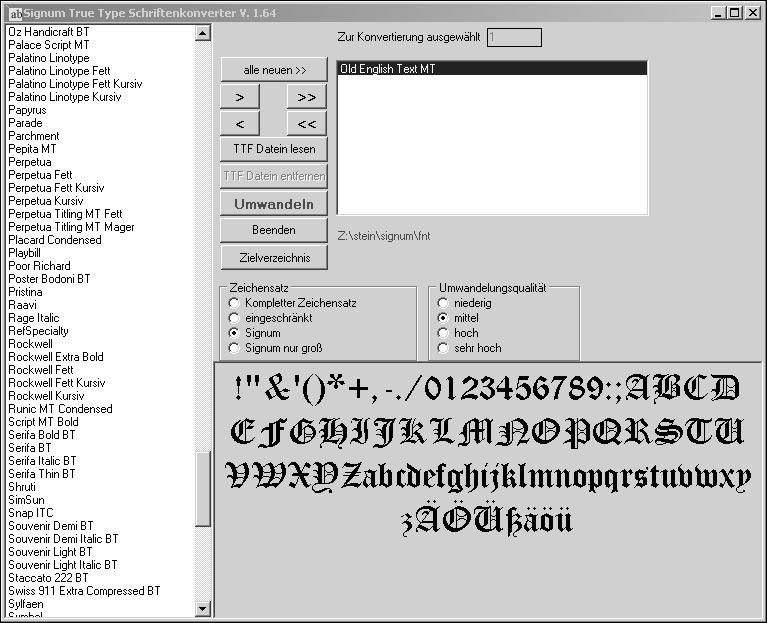Click the application icon in title bar

15,13
